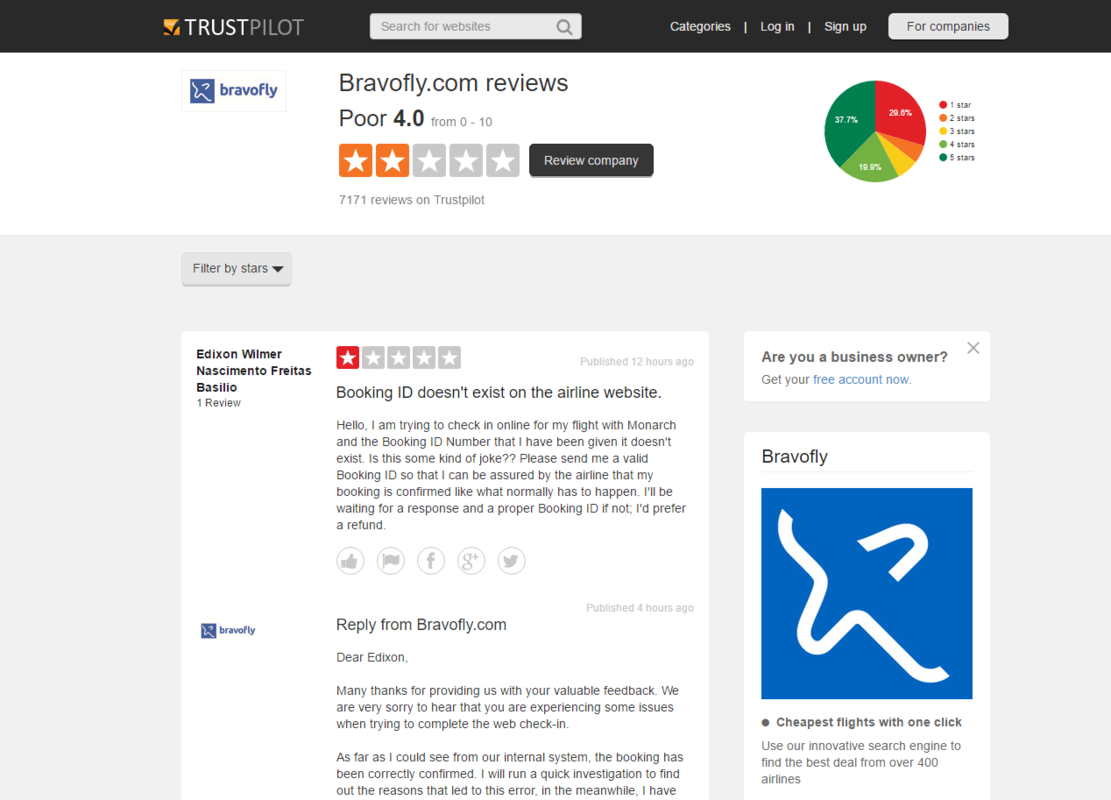Click large blue Bravofly logo image
Viewport: 1111px width, 800px height.
(x=867, y=593)
